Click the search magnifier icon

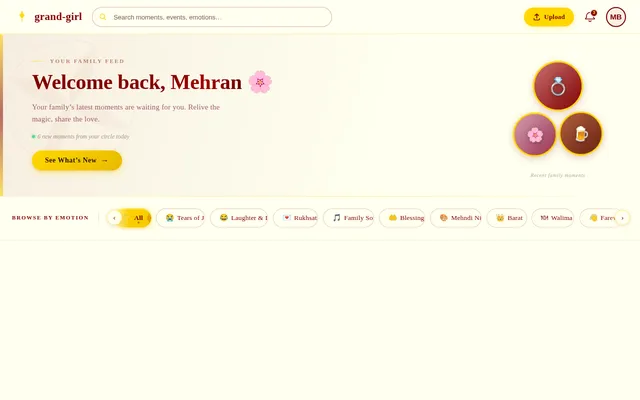tap(103, 17)
